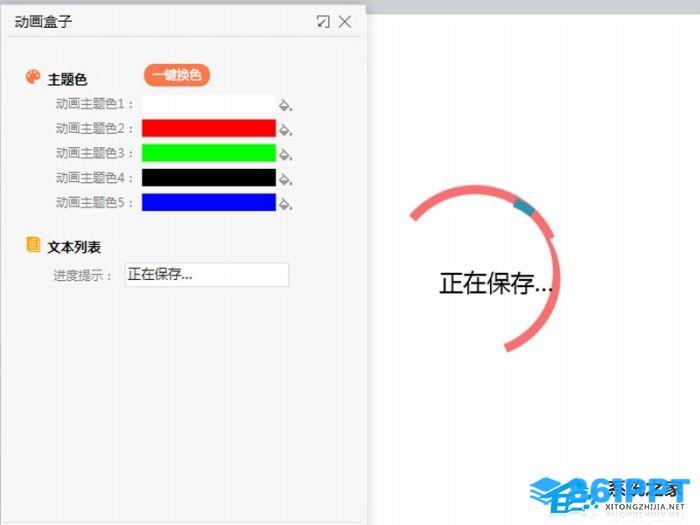Screen dimensions: 700x525
Task: Select the black theme color 4 swatch
Action: pyautogui.click(x=208, y=177)
